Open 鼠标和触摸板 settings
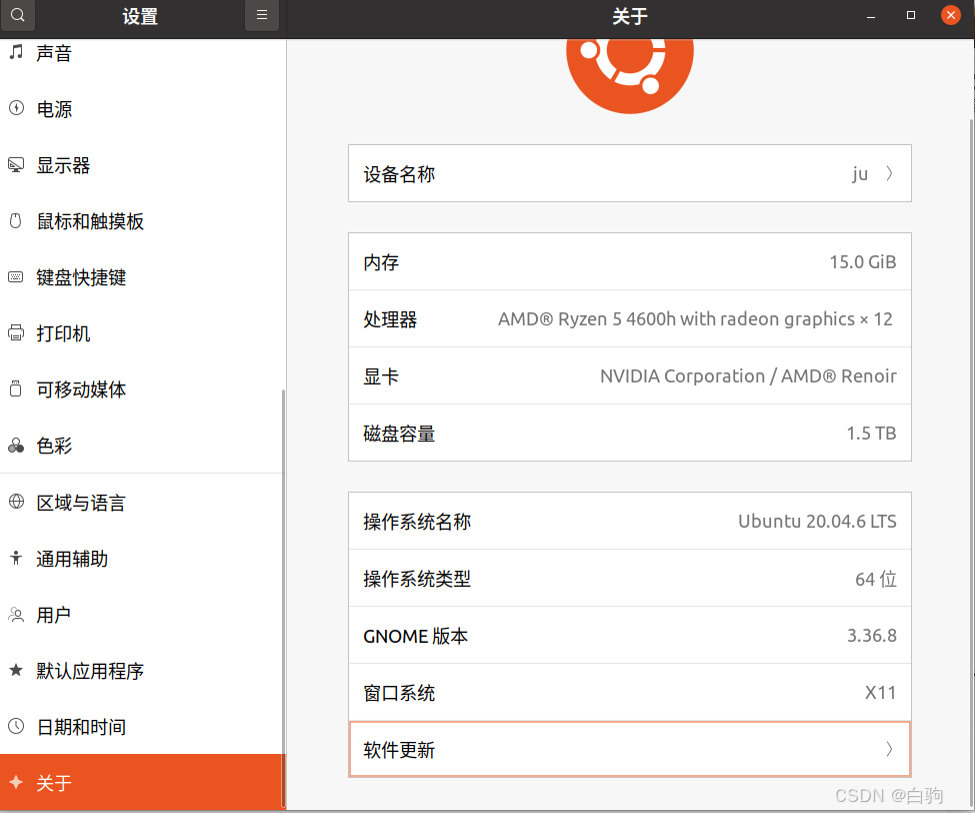 142,221
